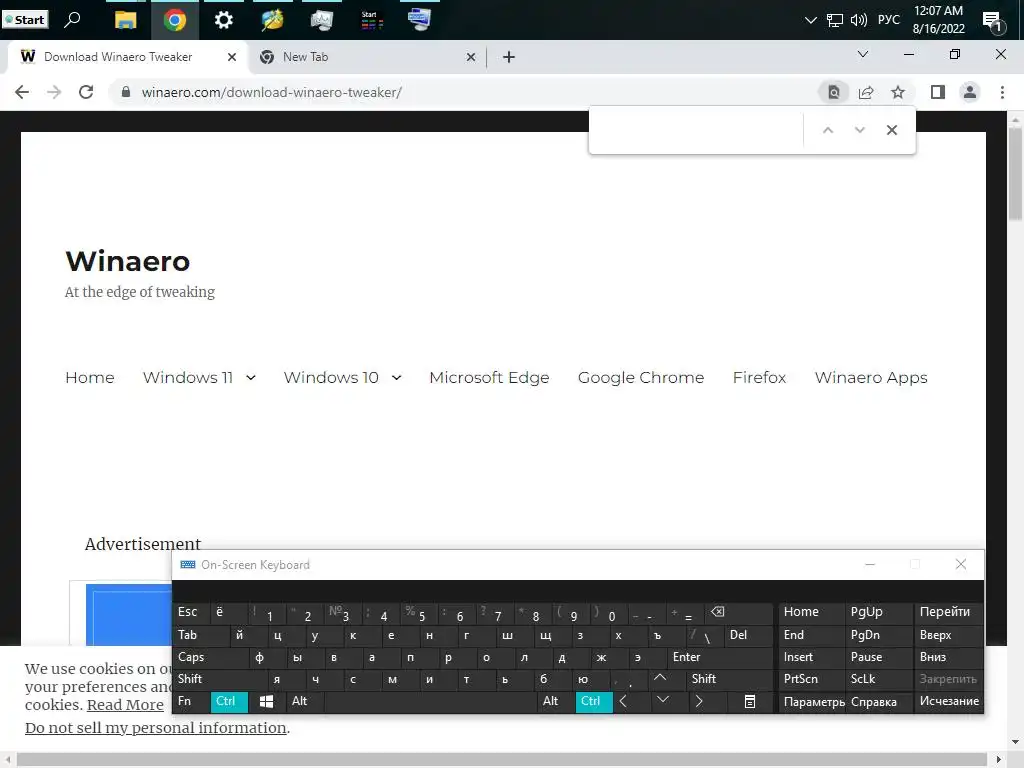This screenshot has height=768, width=1024.
Task: Open Settings gear icon in taskbar
Action: click(223, 20)
